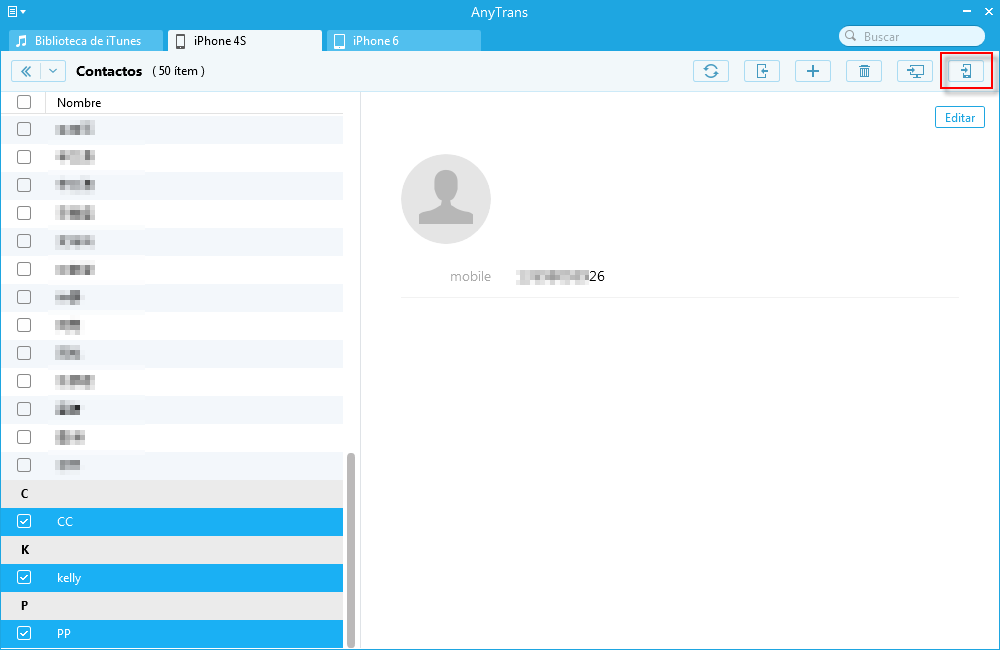
Task: Delete selected contacts with trash icon
Action: point(864,71)
